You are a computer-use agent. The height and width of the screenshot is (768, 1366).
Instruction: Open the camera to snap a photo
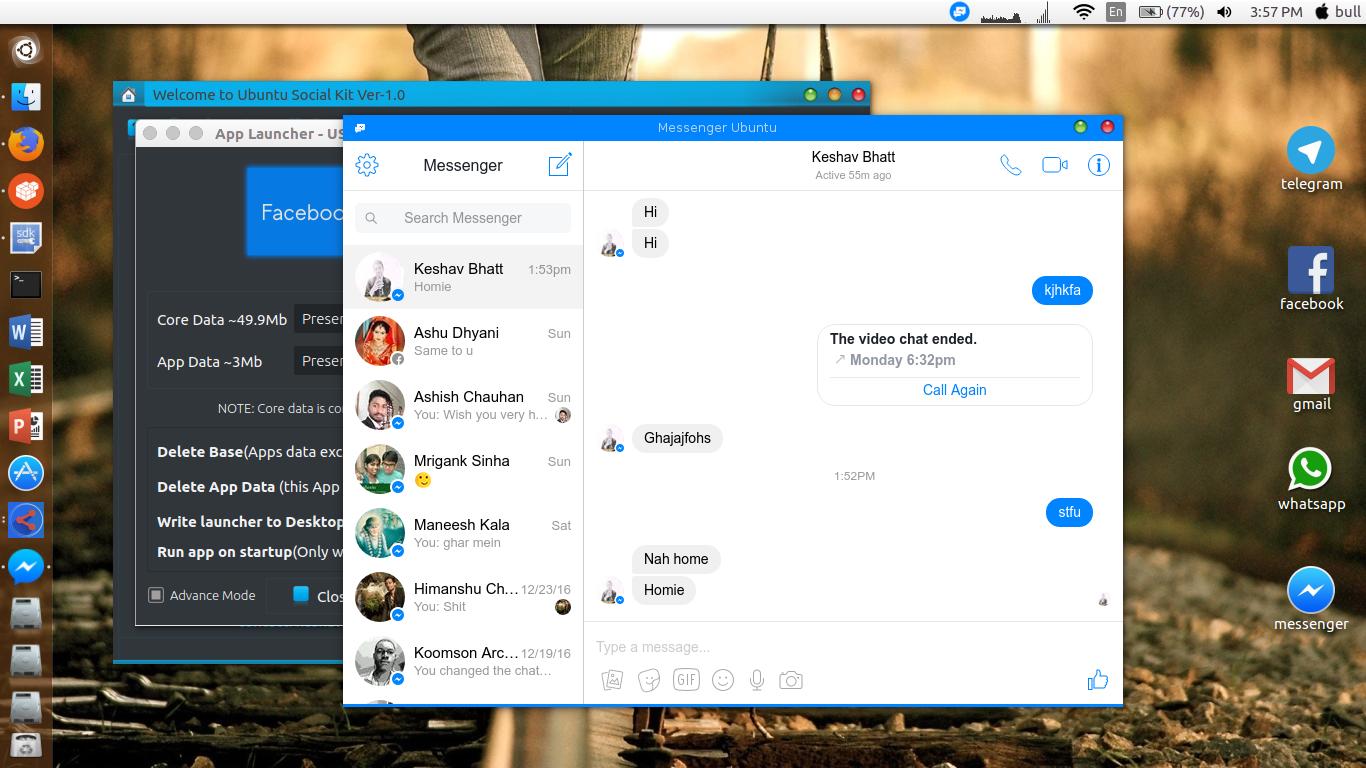(791, 679)
